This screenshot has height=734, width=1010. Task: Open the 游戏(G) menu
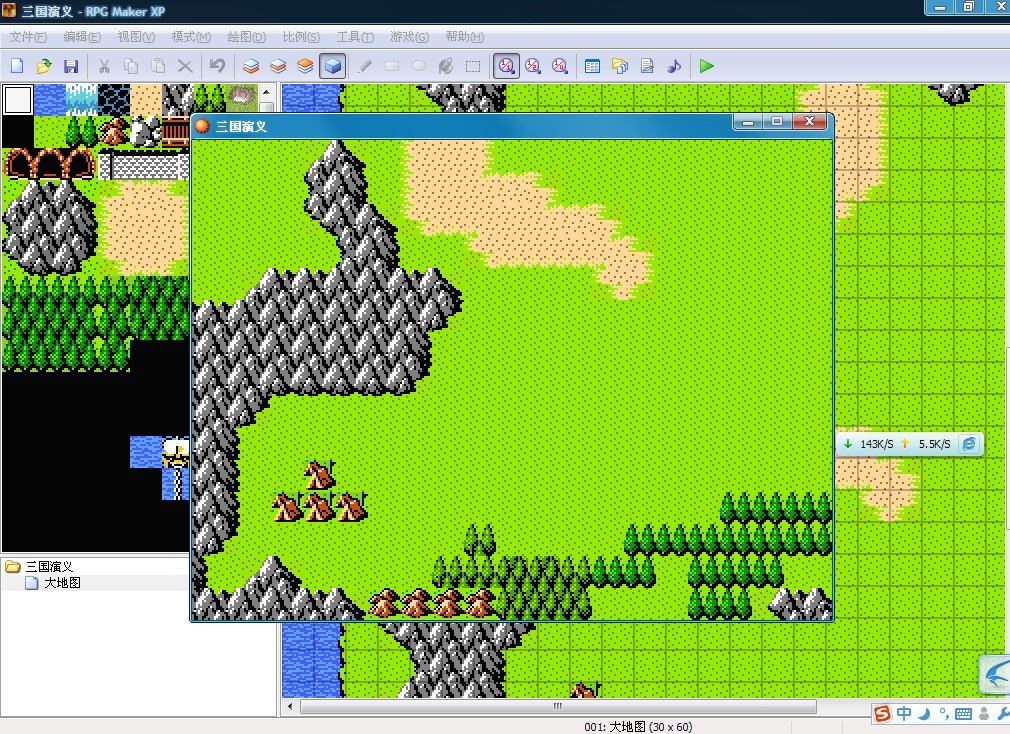pyautogui.click(x=409, y=37)
